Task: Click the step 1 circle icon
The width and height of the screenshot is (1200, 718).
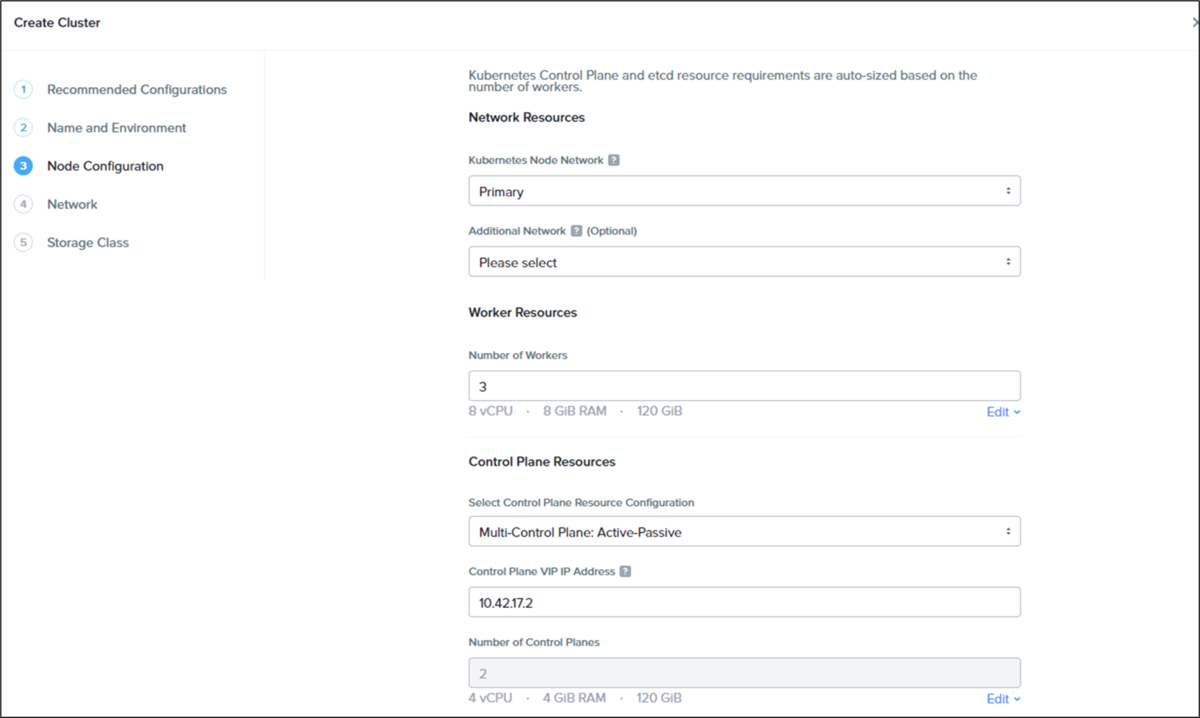Action: click(23, 90)
